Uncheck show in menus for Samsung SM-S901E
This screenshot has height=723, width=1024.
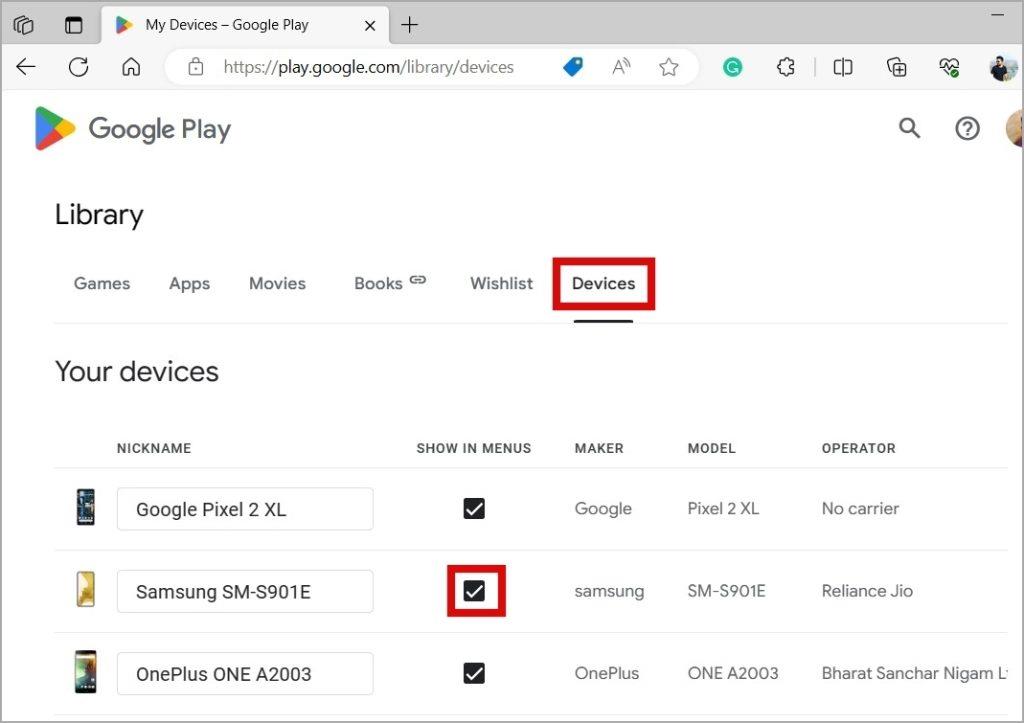coord(474,591)
